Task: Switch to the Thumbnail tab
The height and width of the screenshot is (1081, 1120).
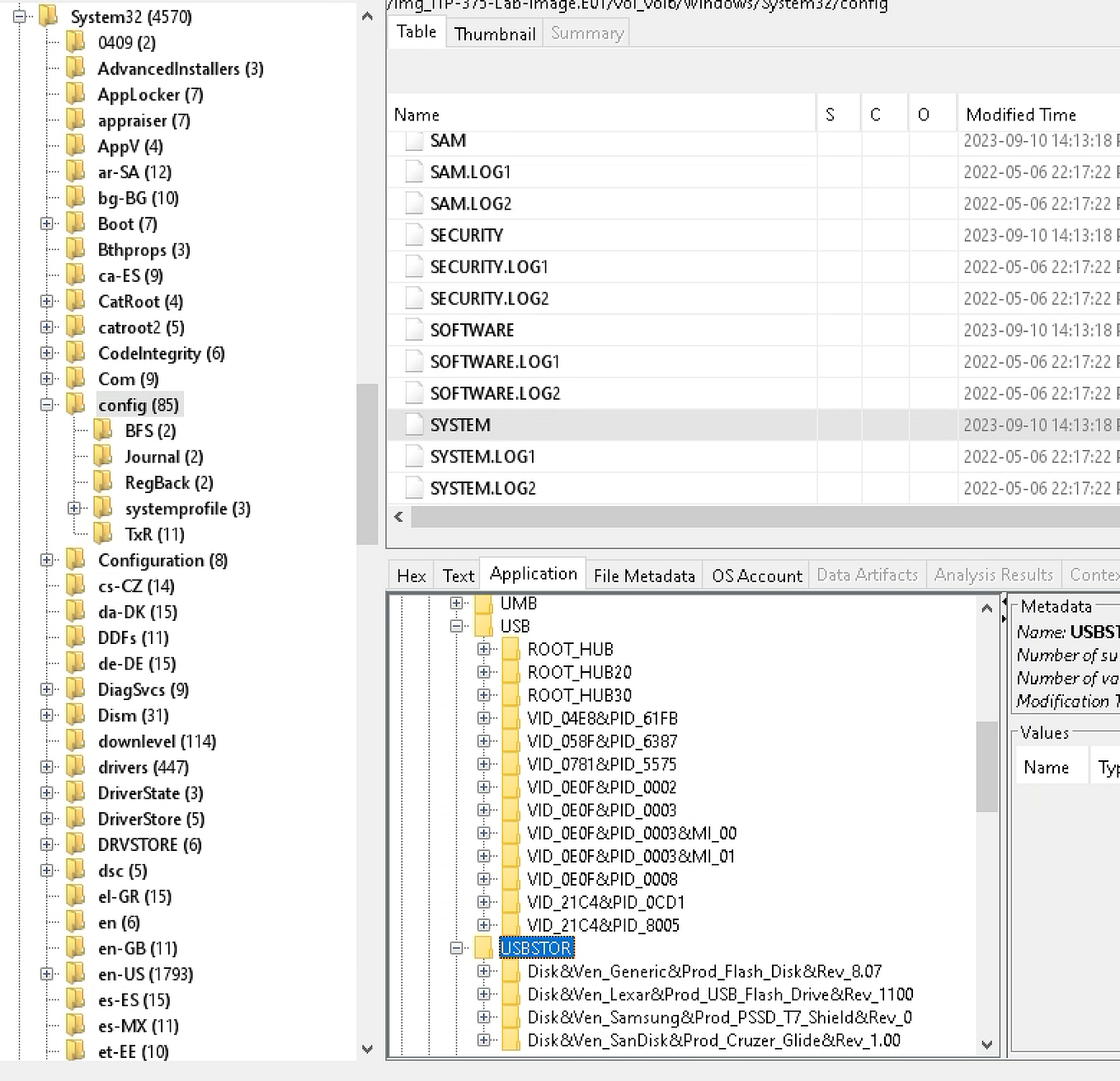Action: pyautogui.click(x=494, y=33)
